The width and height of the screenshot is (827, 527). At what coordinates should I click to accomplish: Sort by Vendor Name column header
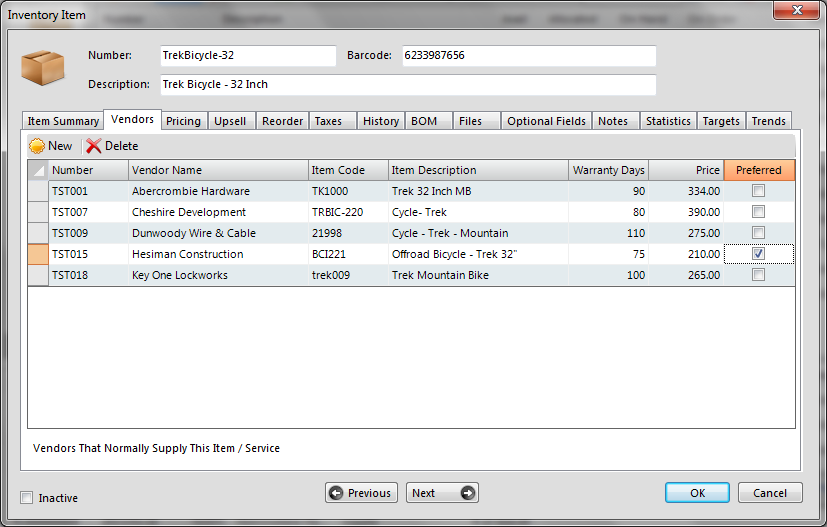coord(217,170)
